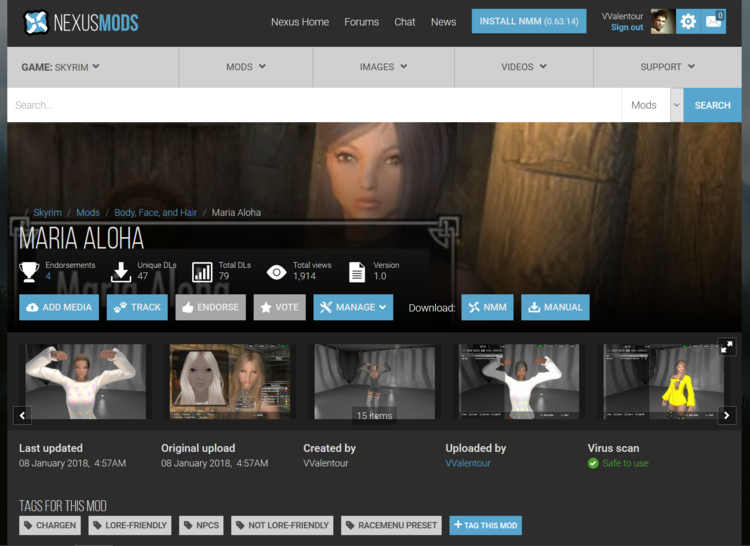This screenshot has height=546, width=750.
Task: Click the NOT LORE-FRIENDLY tag
Action: click(x=282, y=525)
